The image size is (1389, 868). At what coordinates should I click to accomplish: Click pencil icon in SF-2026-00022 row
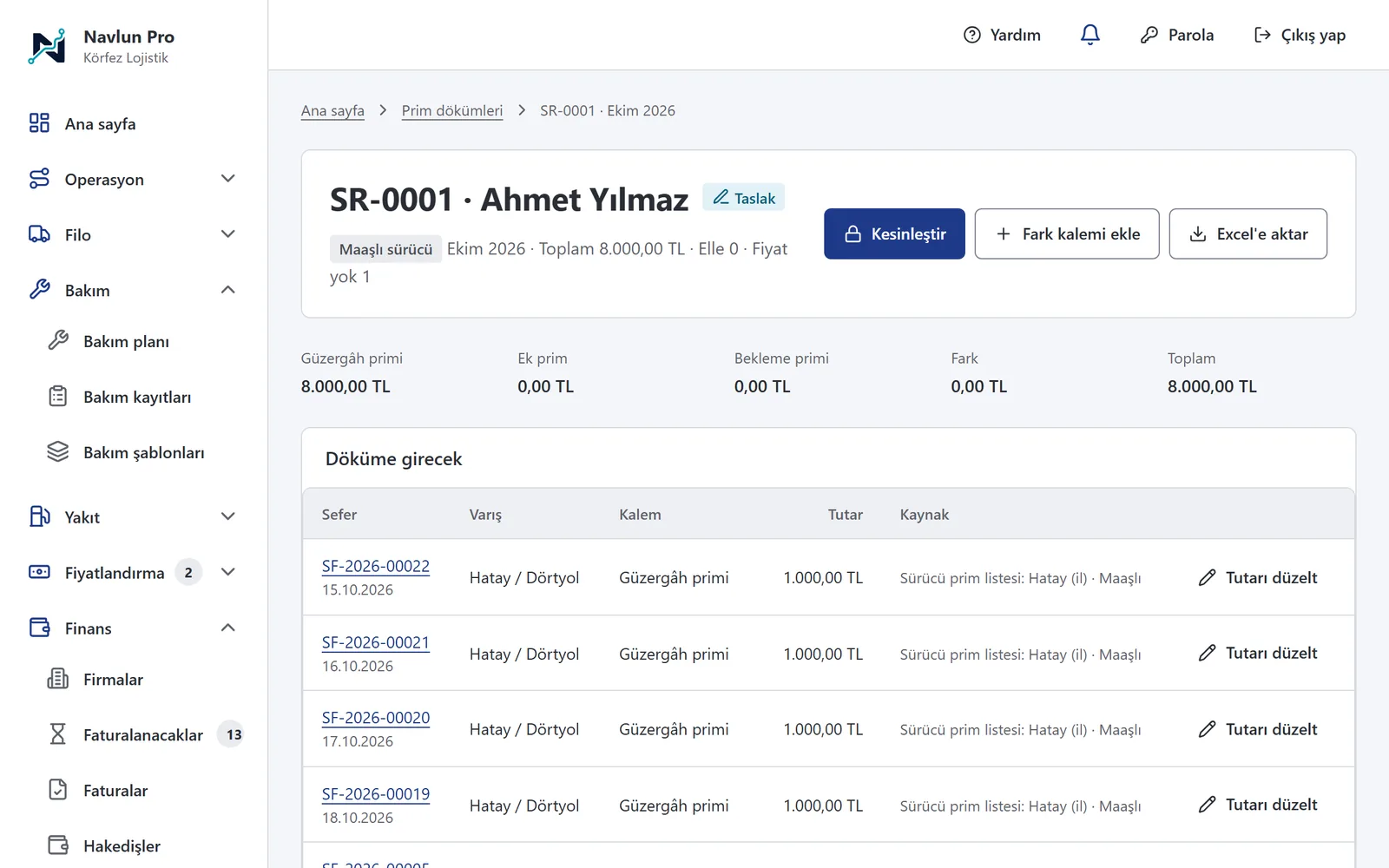pos(1207,577)
